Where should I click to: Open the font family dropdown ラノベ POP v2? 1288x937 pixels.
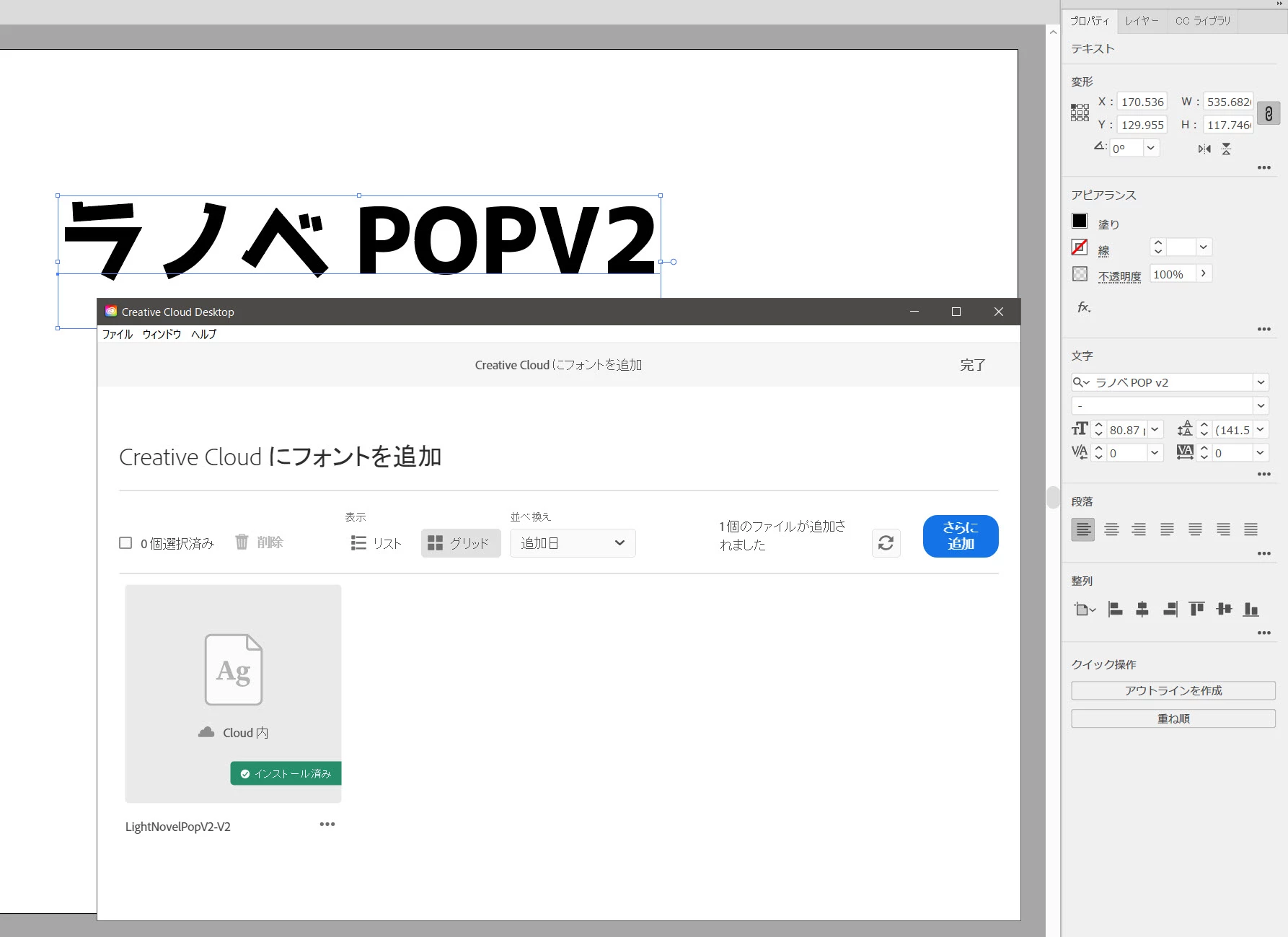1261,382
